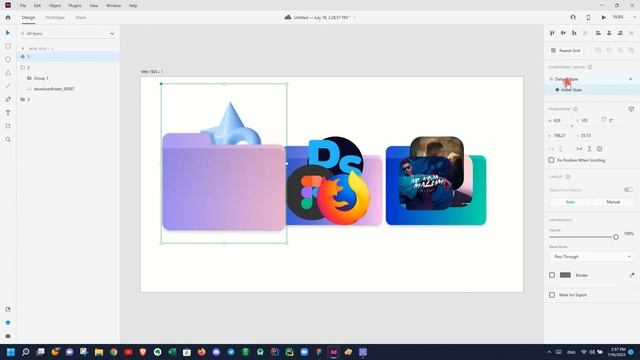Open the Plugins menu
Image resolution: width=640 pixels, height=360 pixels.
[x=75, y=6]
